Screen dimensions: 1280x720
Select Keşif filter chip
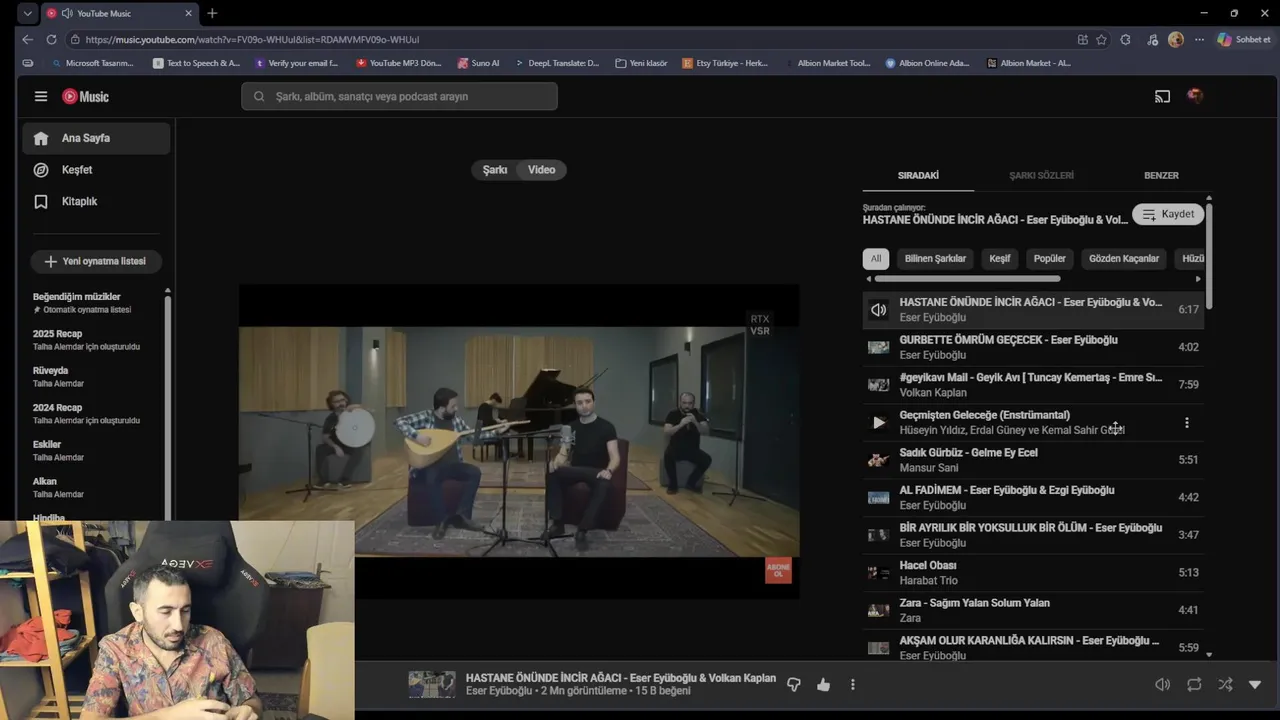click(1000, 258)
